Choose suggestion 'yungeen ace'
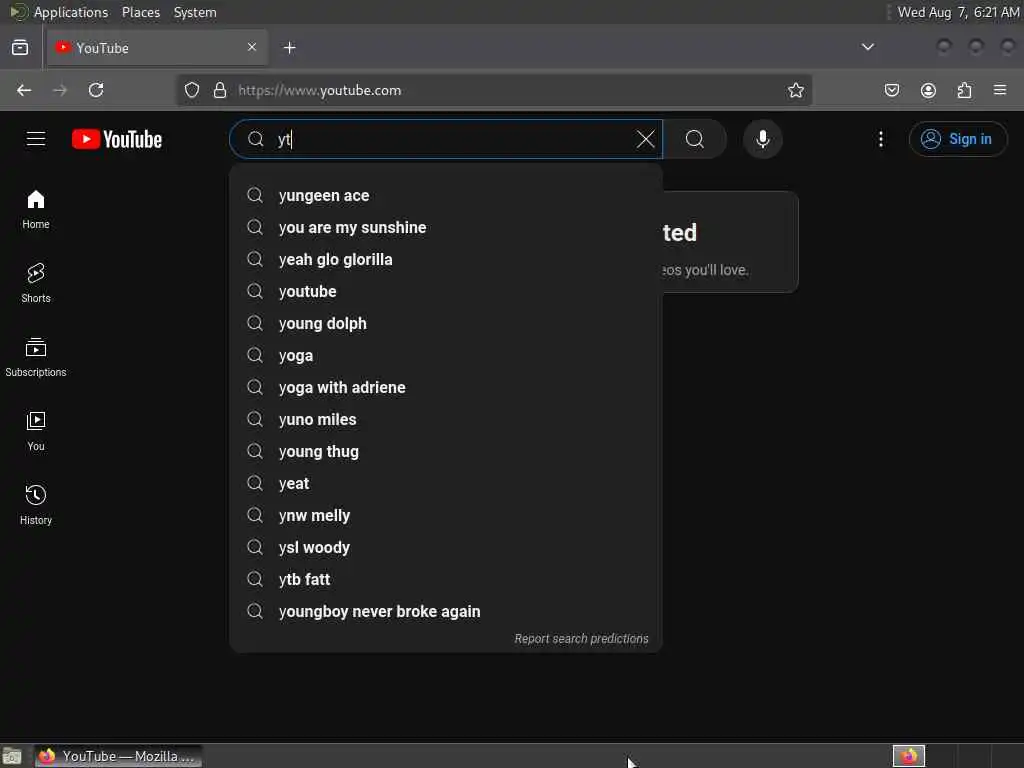Screen dimensions: 1024x768 coord(446,195)
